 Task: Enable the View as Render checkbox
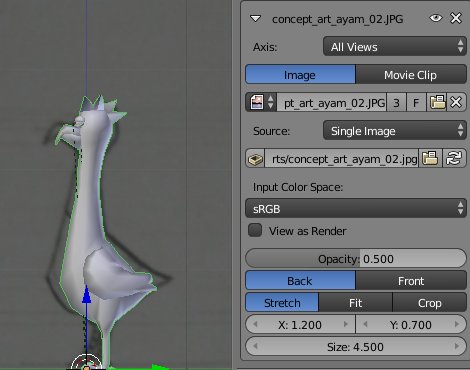[255, 230]
